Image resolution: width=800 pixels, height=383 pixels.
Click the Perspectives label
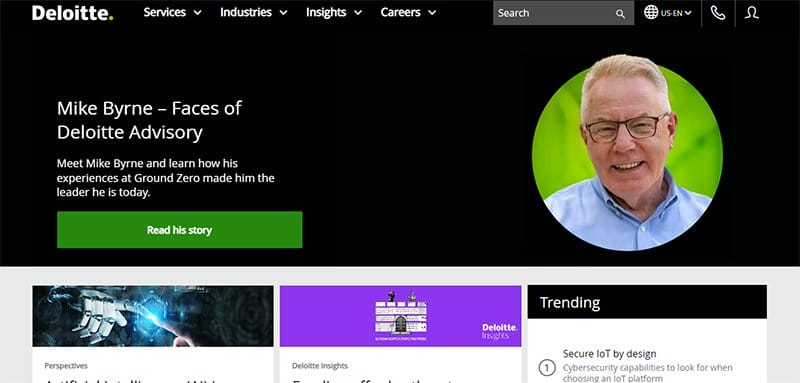tap(66, 366)
